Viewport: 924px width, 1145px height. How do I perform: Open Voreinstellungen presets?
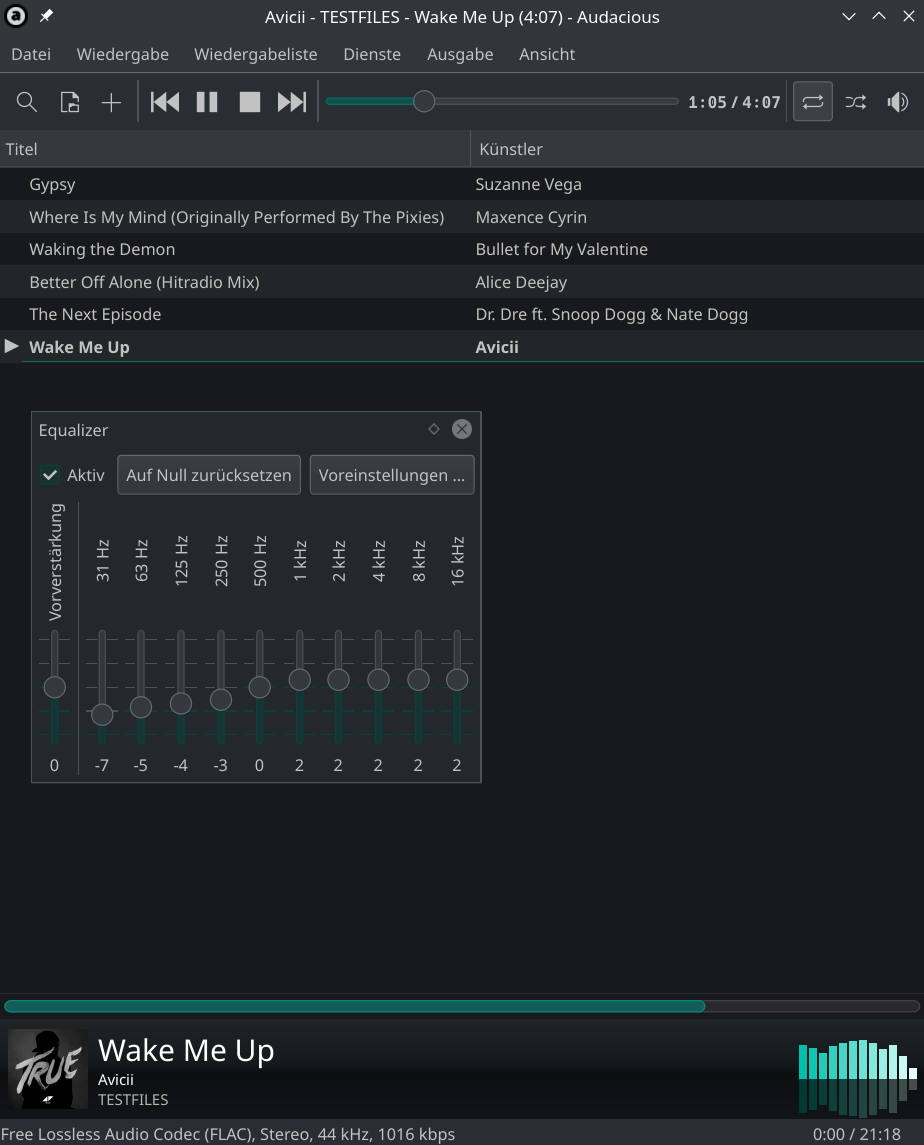392,475
